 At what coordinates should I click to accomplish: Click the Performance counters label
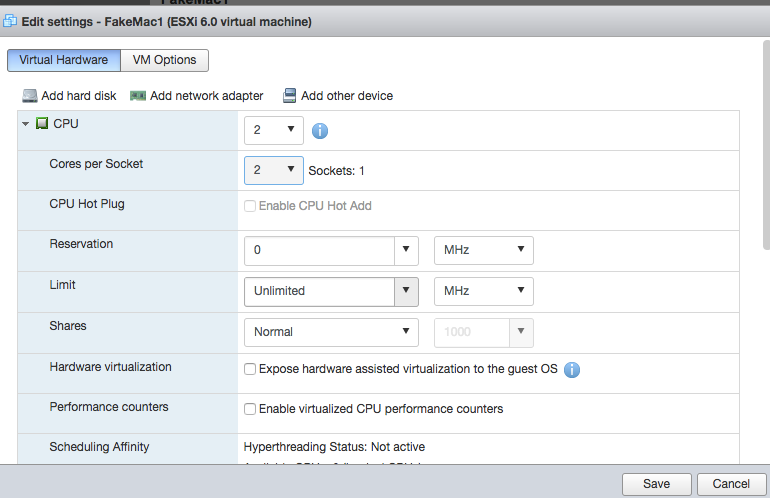coord(109,407)
